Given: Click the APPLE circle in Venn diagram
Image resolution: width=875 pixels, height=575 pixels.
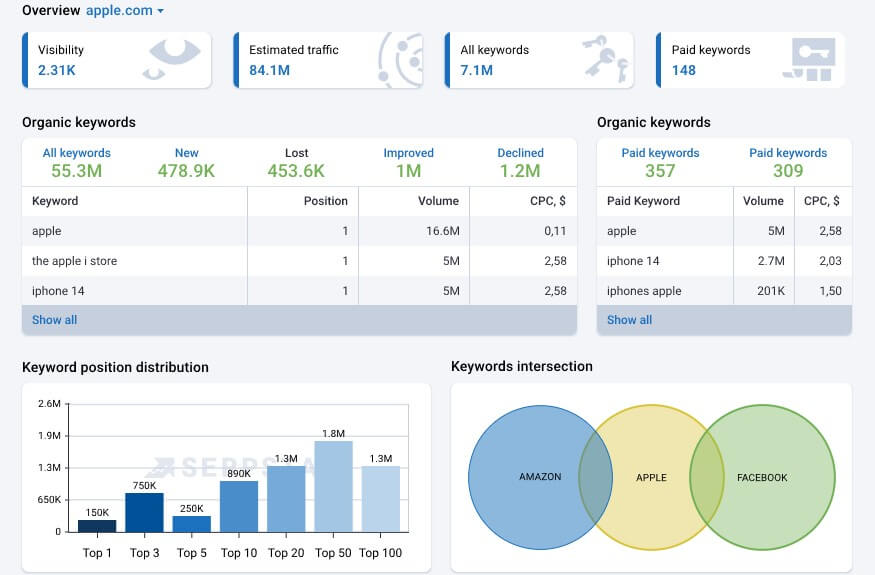Looking at the screenshot, I should (651, 477).
